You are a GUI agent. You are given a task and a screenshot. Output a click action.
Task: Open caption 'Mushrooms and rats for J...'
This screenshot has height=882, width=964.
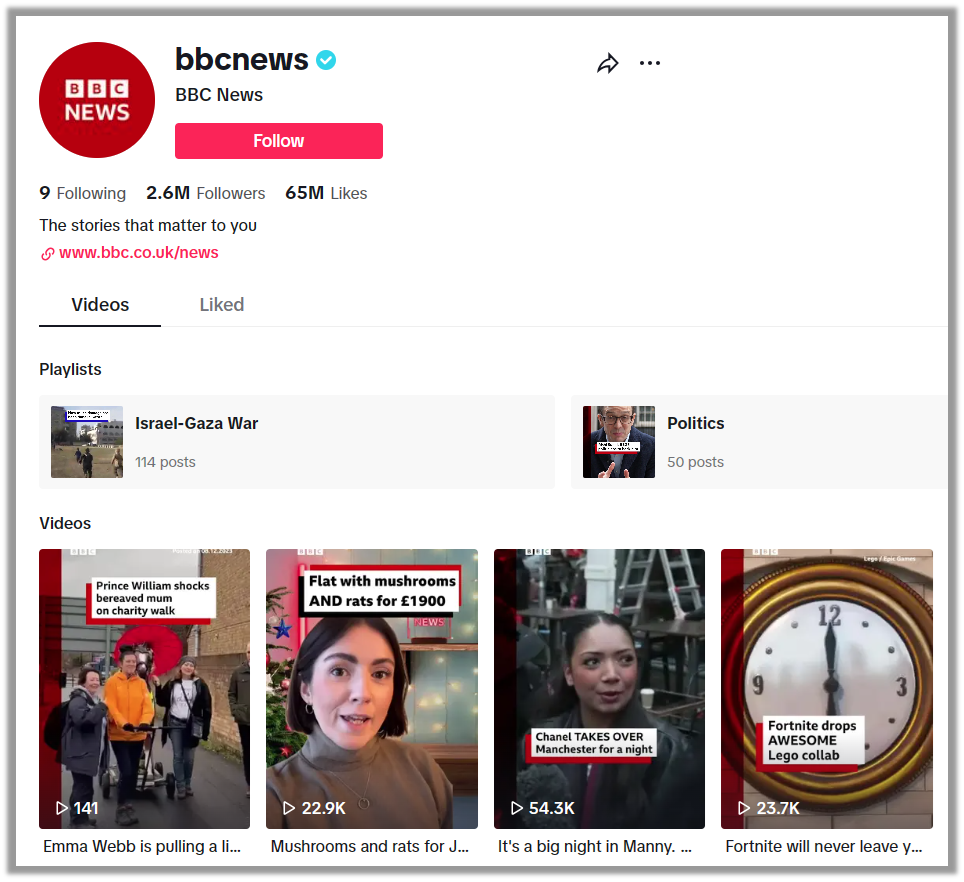tap(369, 846)
